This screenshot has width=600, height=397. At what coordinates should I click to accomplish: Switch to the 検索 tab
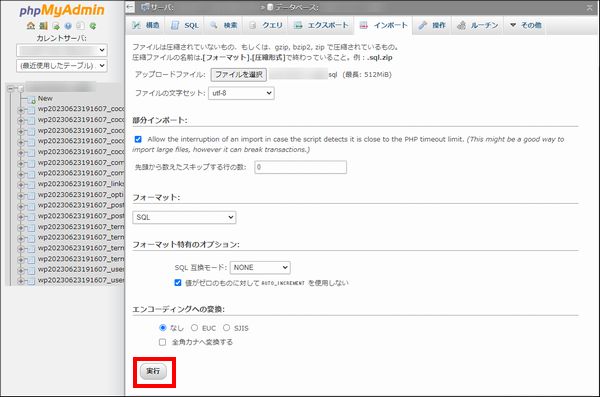coord(223,25)
